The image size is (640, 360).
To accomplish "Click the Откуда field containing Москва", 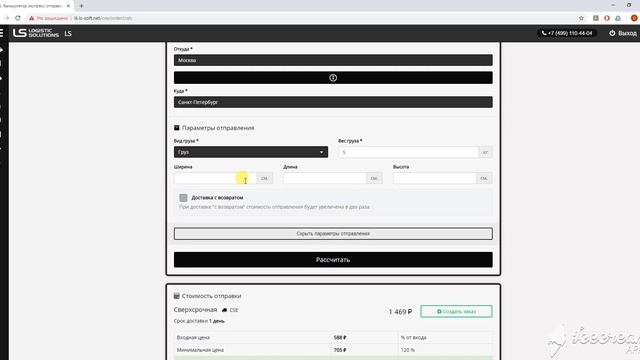I will click(333, 60).
